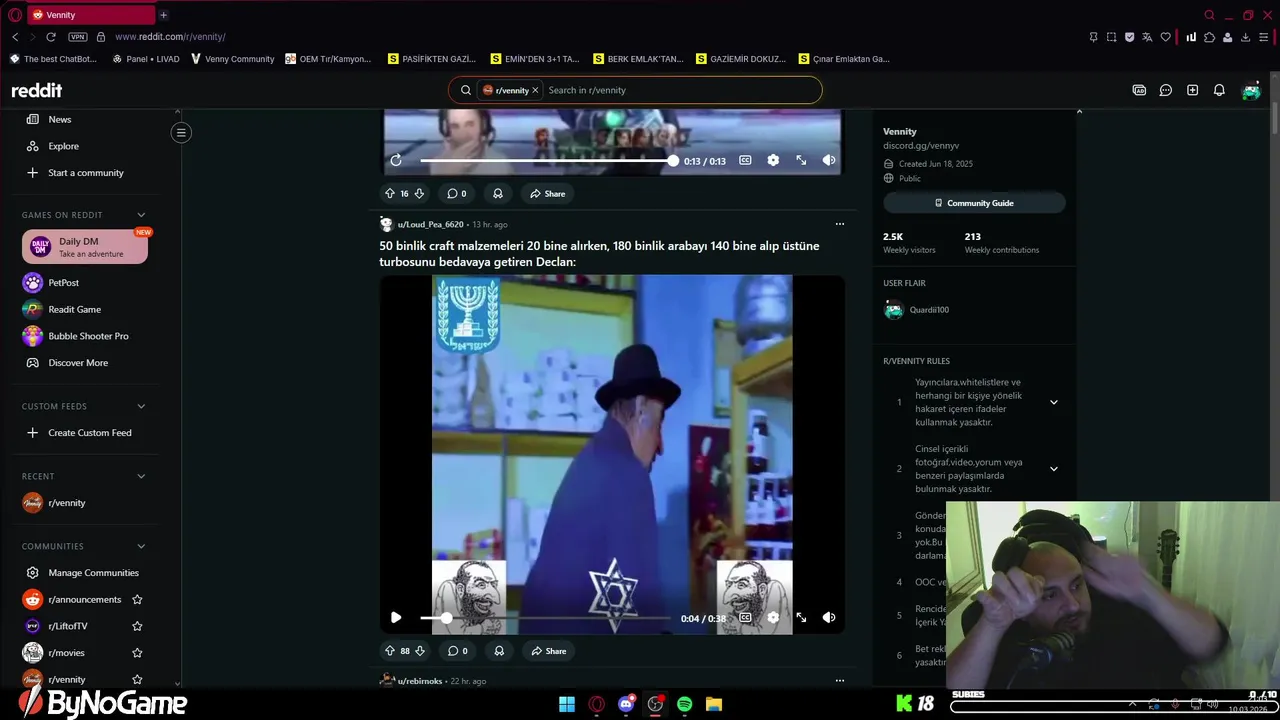
Task: Expand community rule 2
Action: [1053, 469]
